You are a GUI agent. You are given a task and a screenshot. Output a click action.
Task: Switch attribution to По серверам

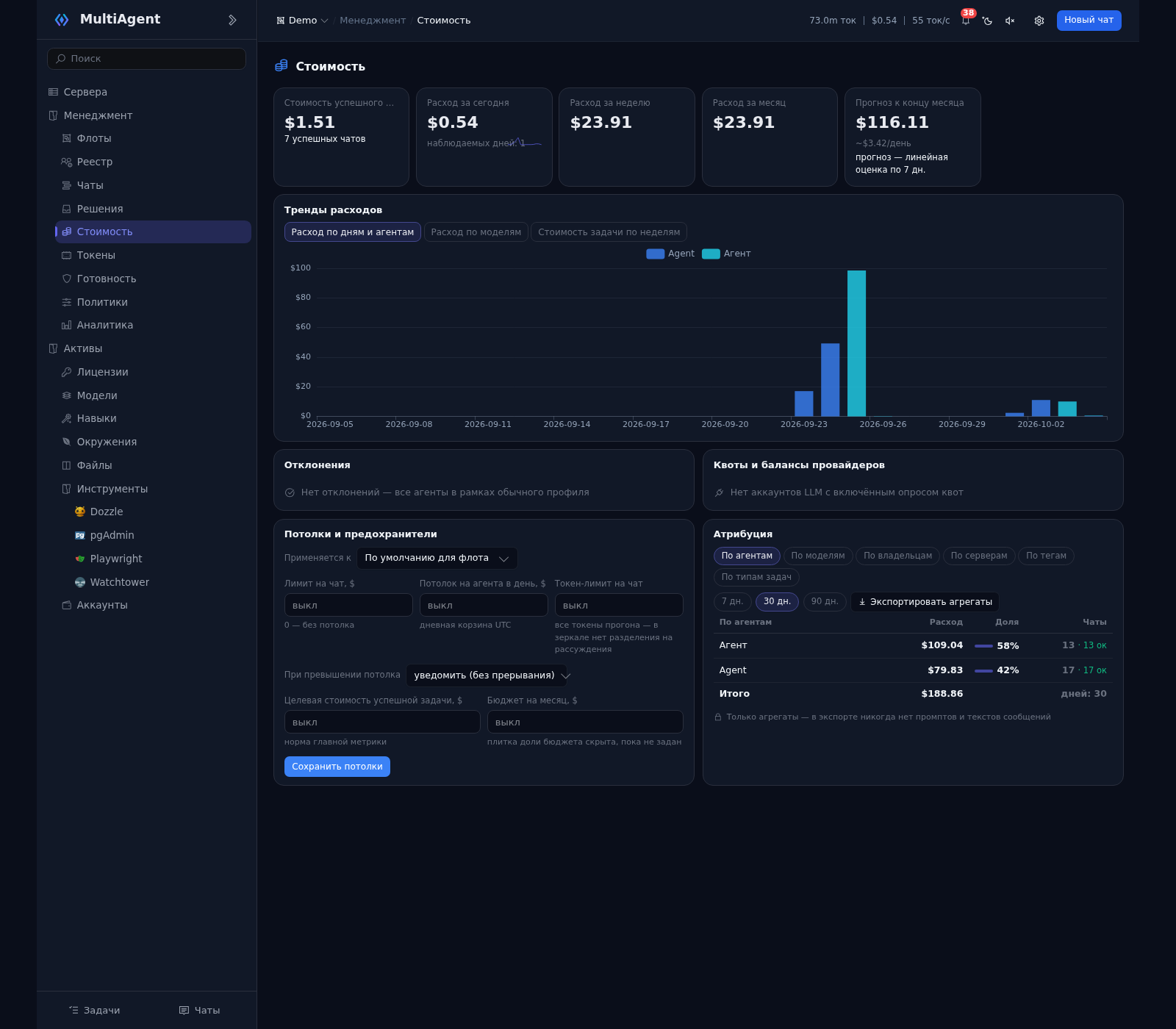pos(979,556)
